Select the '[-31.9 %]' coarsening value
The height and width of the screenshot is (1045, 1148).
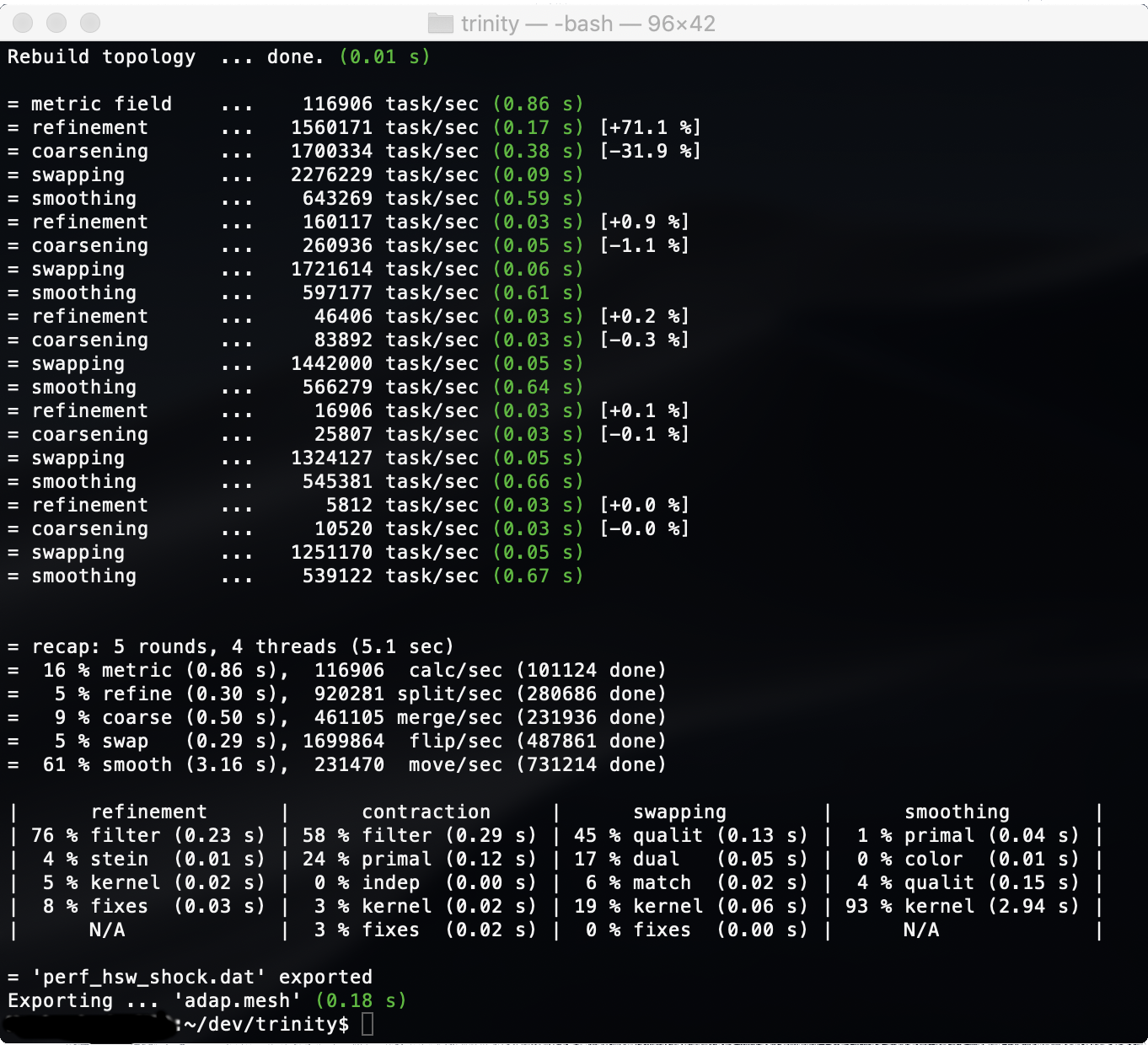coord(650,151)
